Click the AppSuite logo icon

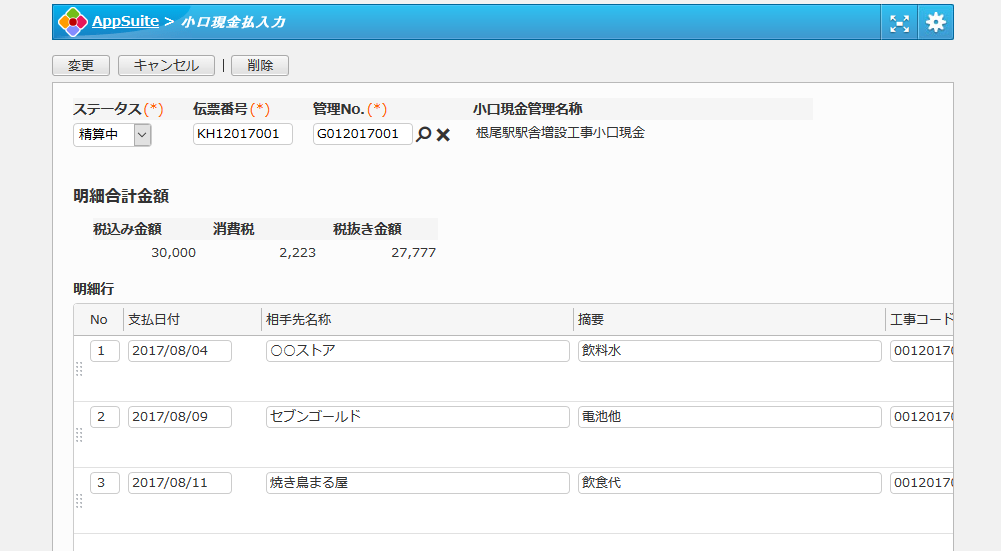point(72,22)
